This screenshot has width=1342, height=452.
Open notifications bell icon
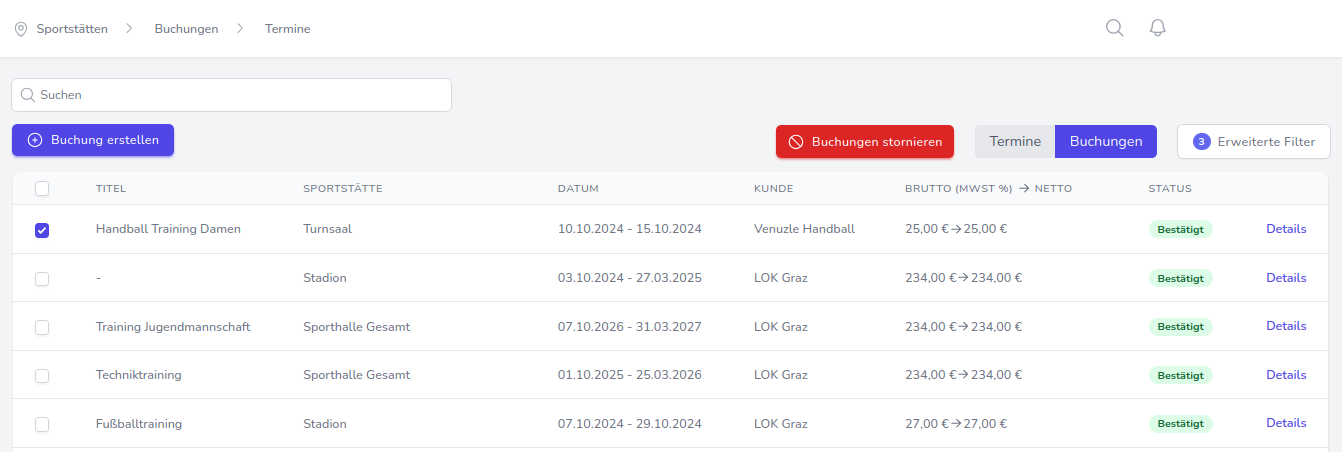pyautogui.click(x=1158, y=28)
